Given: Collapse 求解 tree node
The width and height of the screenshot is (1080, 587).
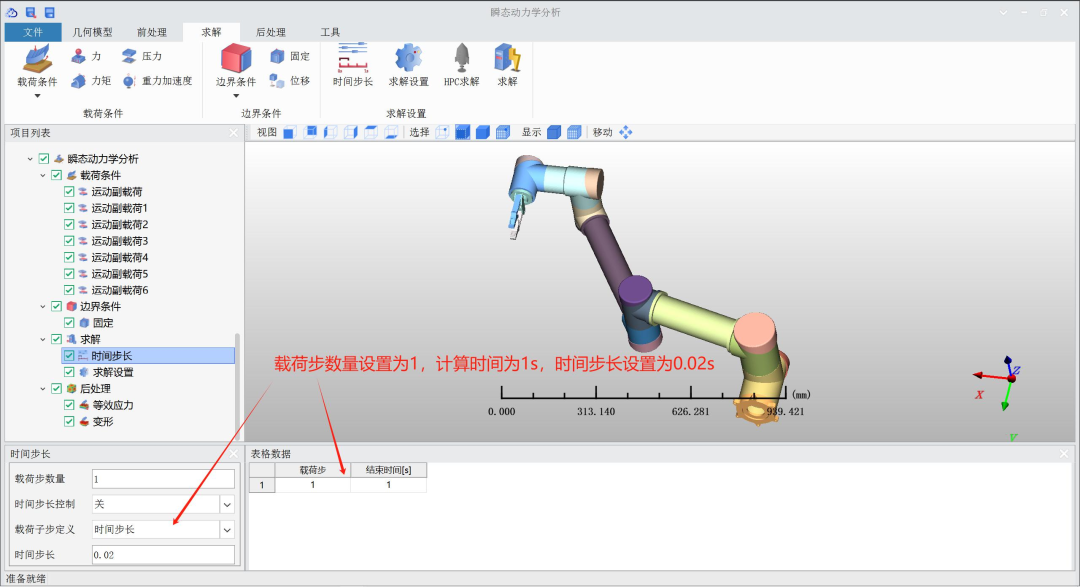Looking at the screenshot, I should (43, 340).
